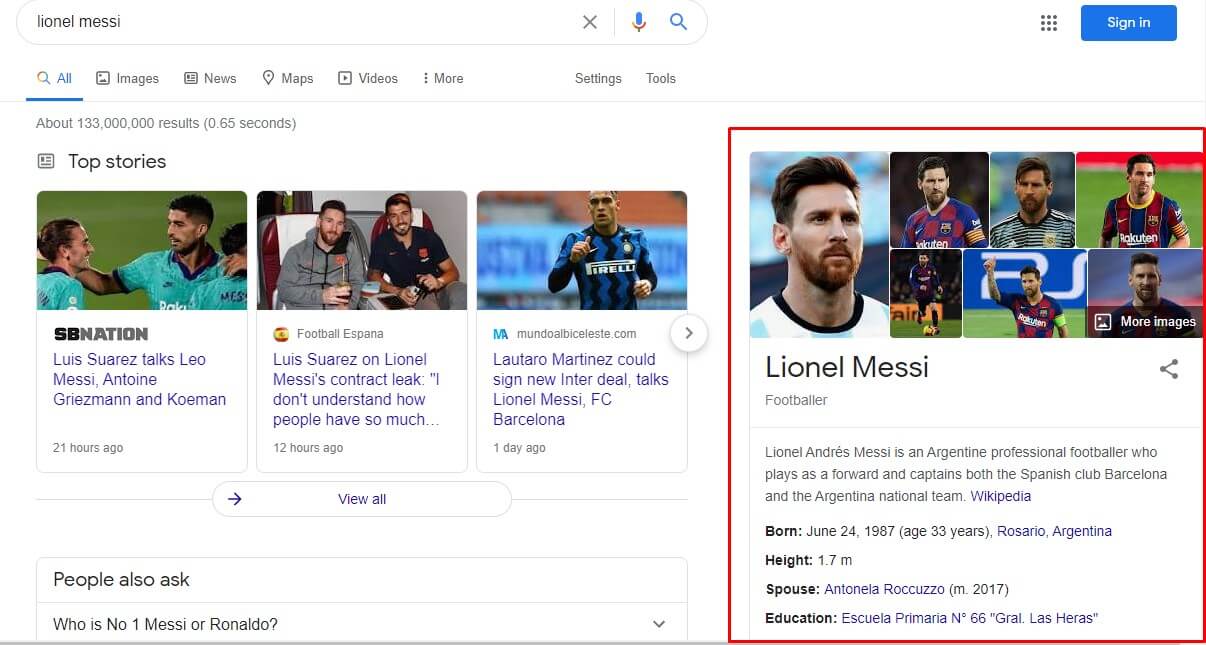Start voice search with microphone icon
Image resolution: width=1206 pixels, height=645 pixels.
click(639, 22)
